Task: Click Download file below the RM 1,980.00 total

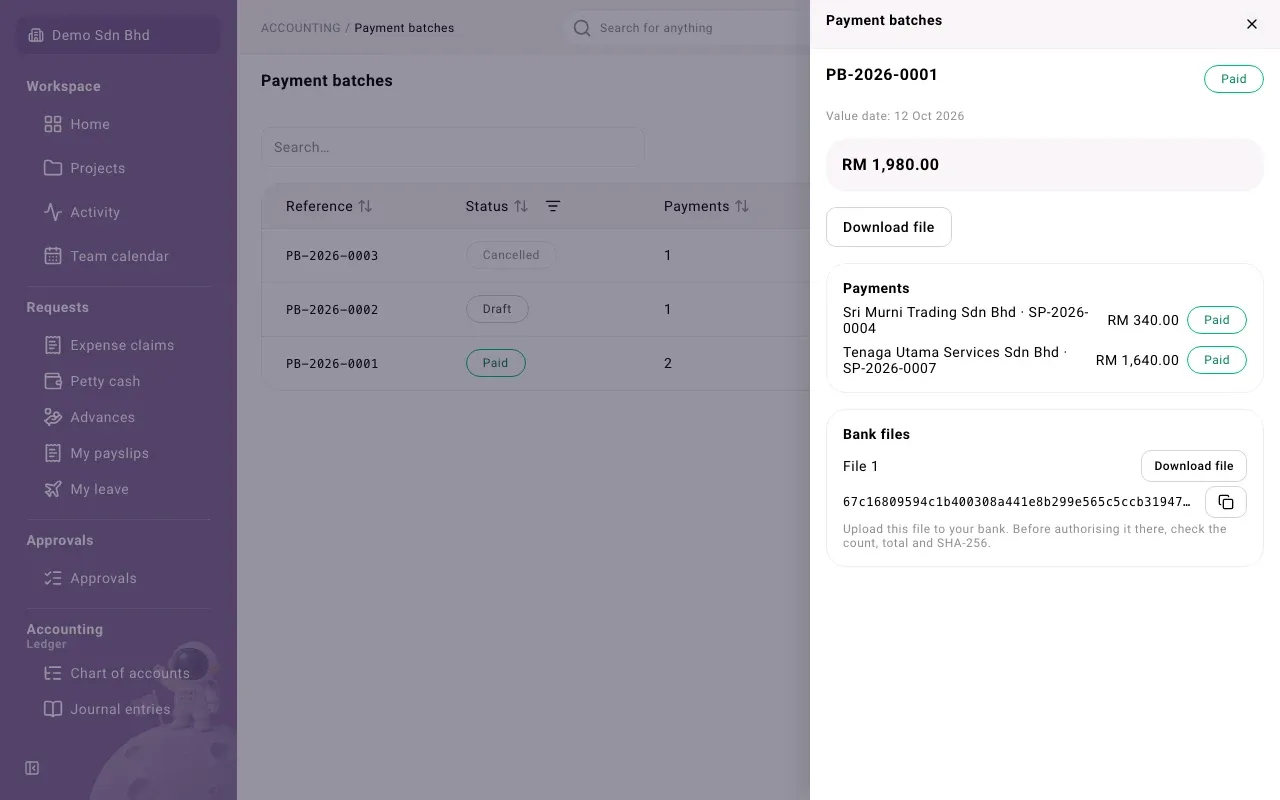Action: 888,227
